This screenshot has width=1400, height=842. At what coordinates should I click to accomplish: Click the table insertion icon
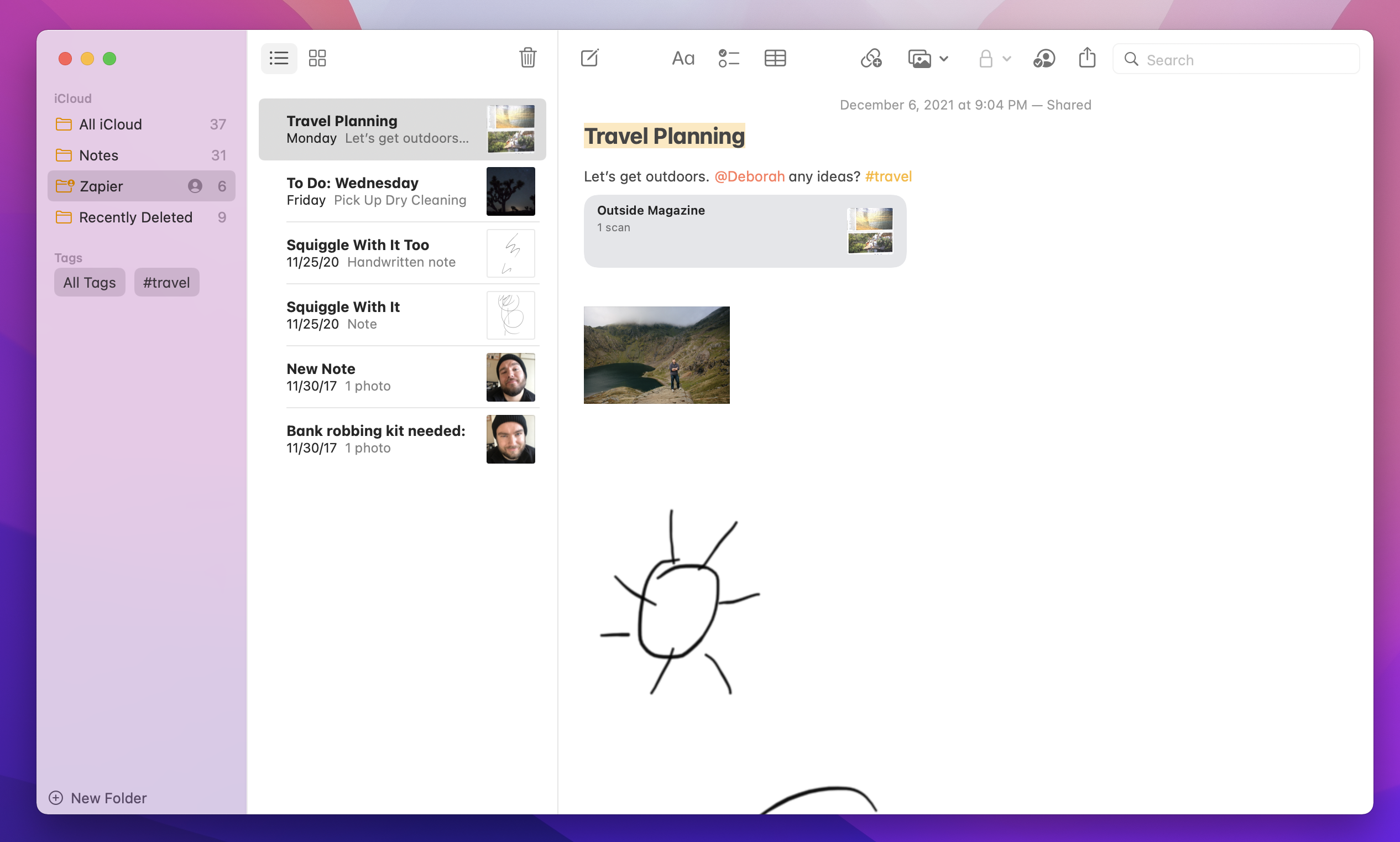click(775, 58)
